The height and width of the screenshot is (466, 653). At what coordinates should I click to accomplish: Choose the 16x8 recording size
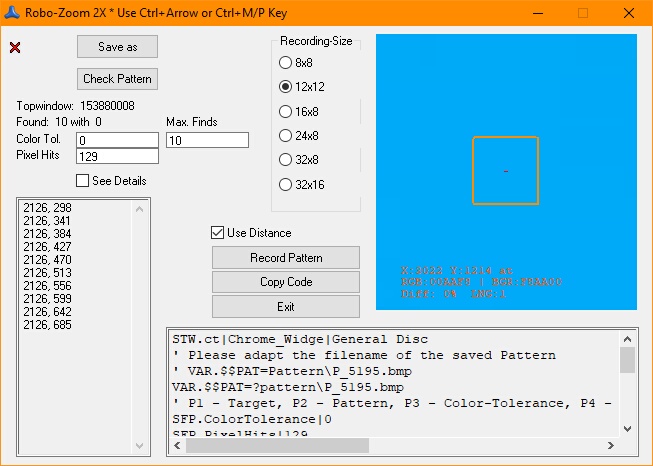coord(285,112)
